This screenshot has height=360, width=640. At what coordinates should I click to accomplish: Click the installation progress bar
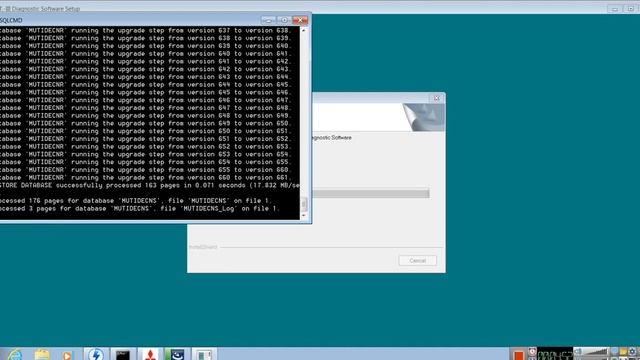(x=371, y=193)
